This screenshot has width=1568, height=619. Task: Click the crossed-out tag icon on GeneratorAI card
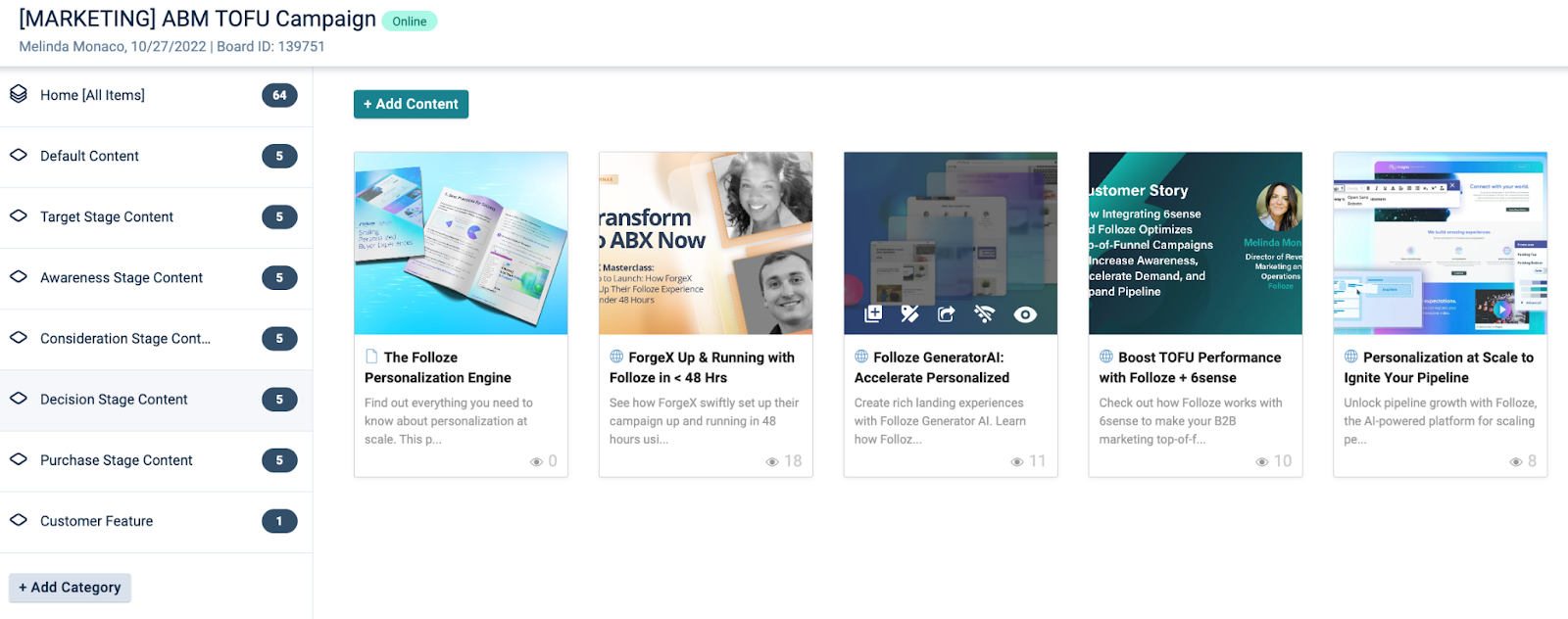click(x=910, y=313)
